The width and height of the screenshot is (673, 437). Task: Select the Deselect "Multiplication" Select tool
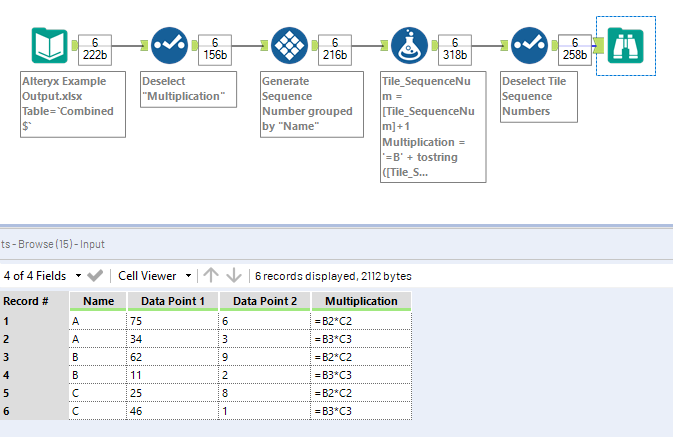coord(170,46)
